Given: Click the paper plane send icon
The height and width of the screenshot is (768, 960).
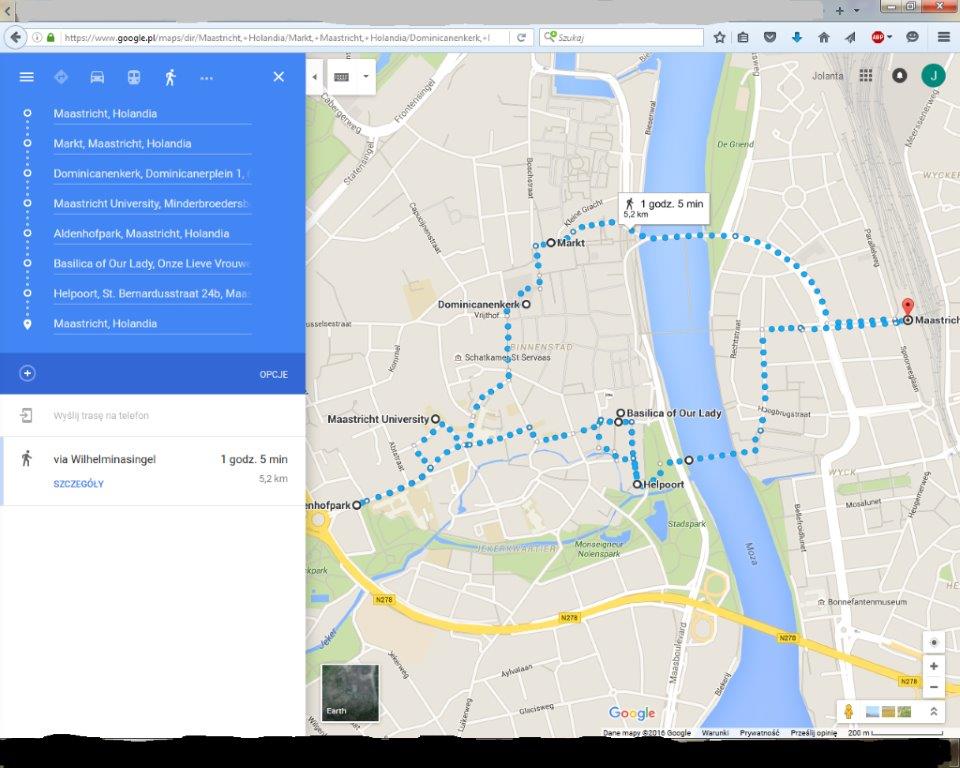Looking at the screenshot, I should tap(850, 37).
